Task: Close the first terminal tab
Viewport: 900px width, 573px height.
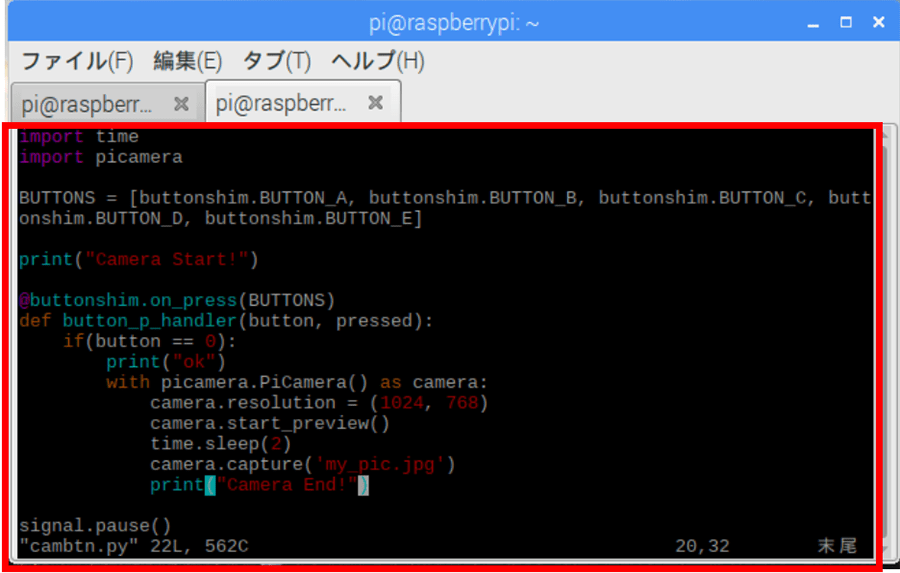Action: (181, 104)
